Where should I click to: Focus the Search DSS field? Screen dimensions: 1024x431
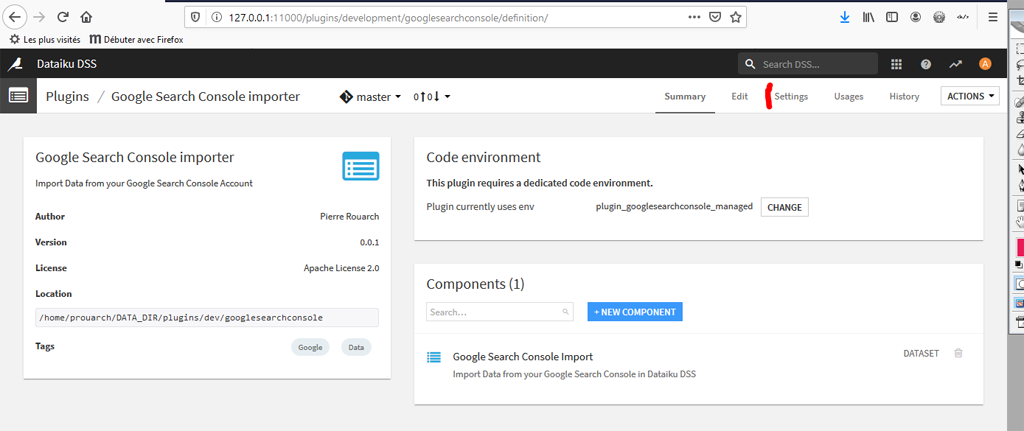808,64
